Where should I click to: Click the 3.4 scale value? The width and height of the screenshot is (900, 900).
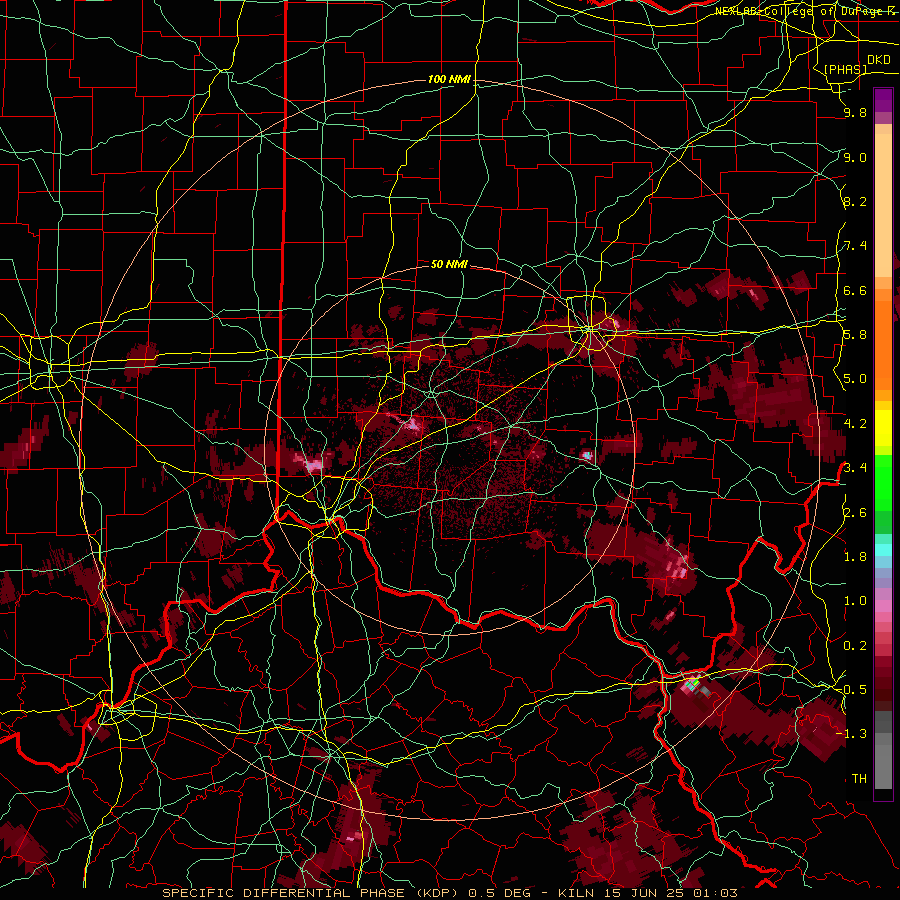point(855,468)
